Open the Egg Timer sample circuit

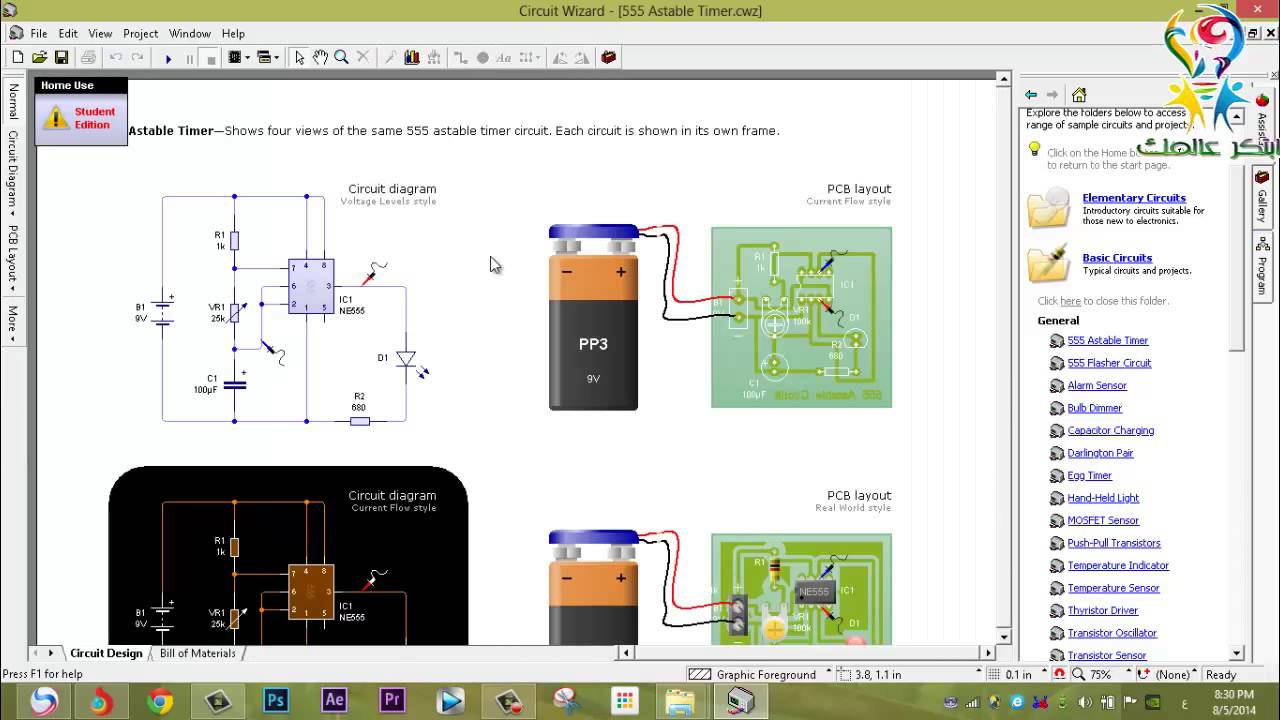coord(1089,476)
